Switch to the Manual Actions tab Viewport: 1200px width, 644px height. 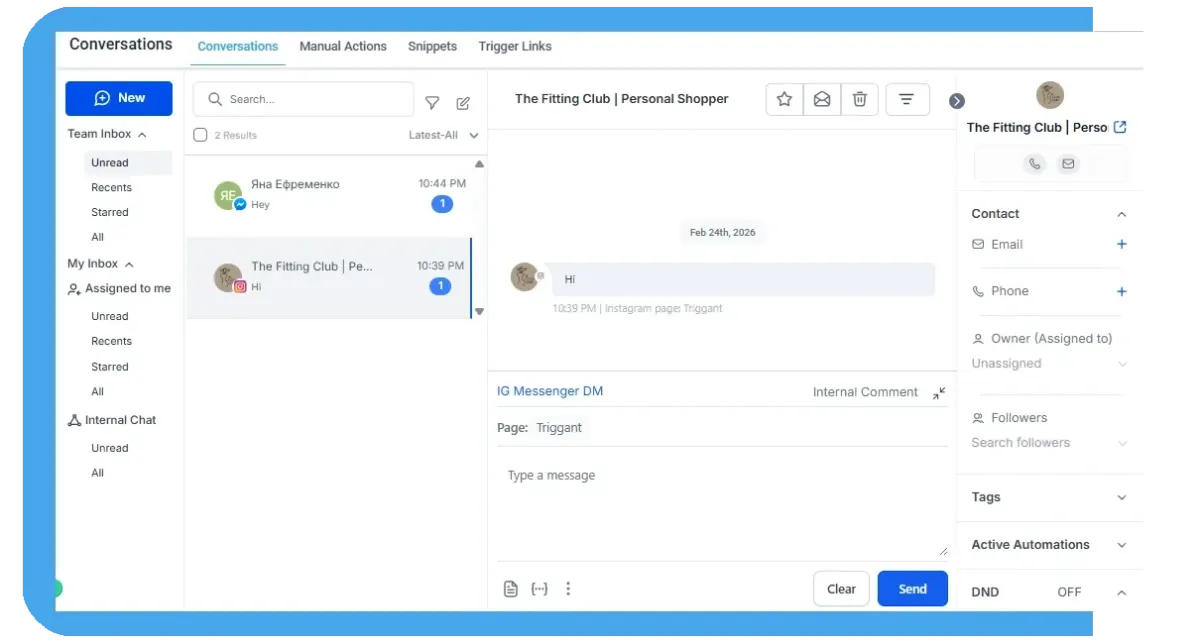[343, 46]
